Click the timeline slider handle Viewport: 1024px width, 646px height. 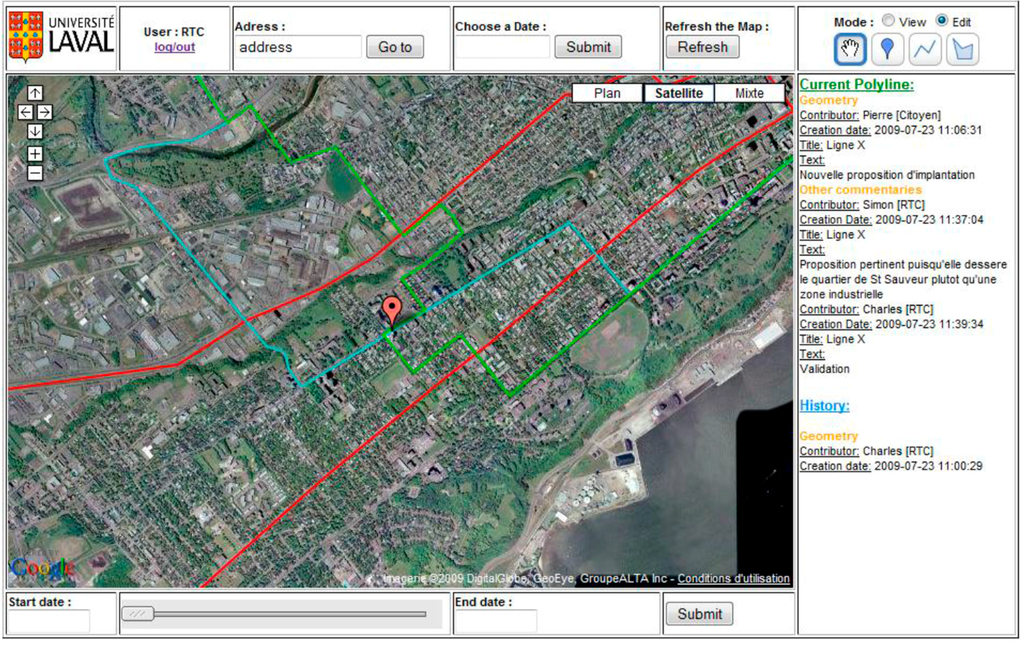(x=138, y=614)
